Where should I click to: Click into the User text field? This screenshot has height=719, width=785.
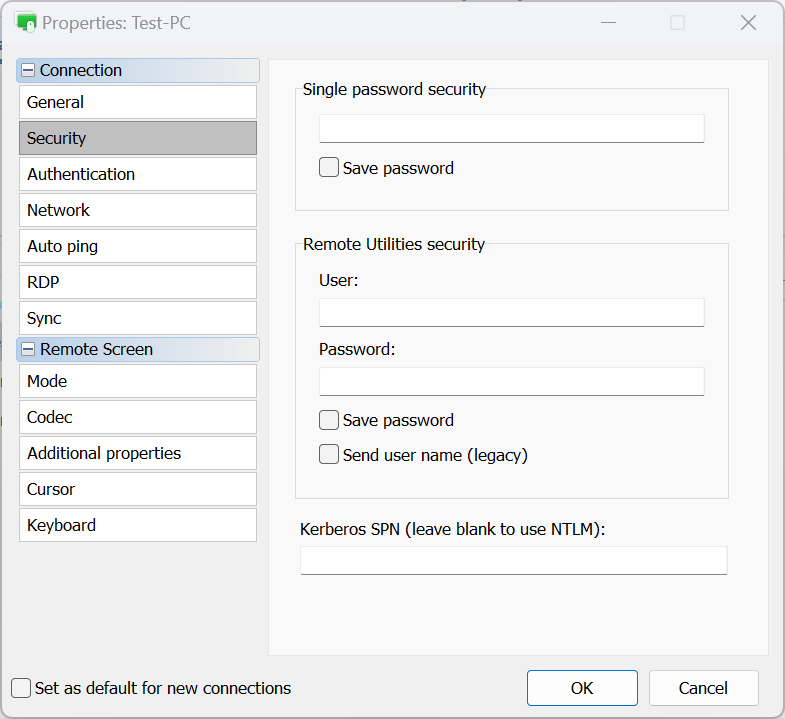(511, 312)
